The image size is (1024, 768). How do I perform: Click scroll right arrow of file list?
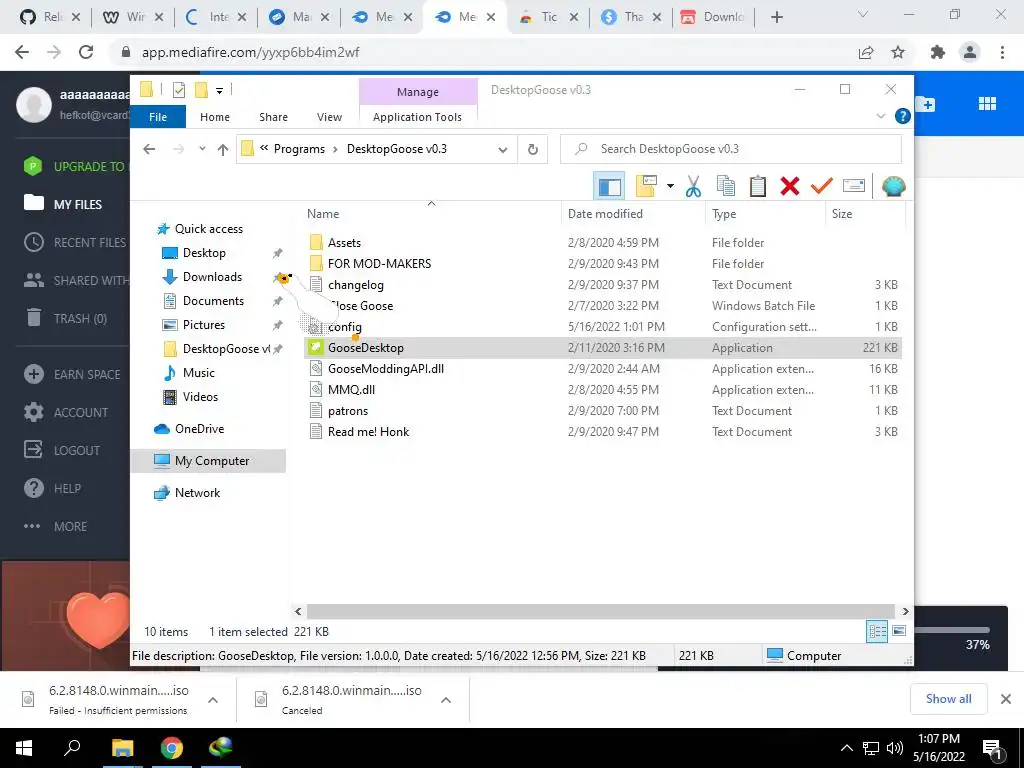[905, 611]
